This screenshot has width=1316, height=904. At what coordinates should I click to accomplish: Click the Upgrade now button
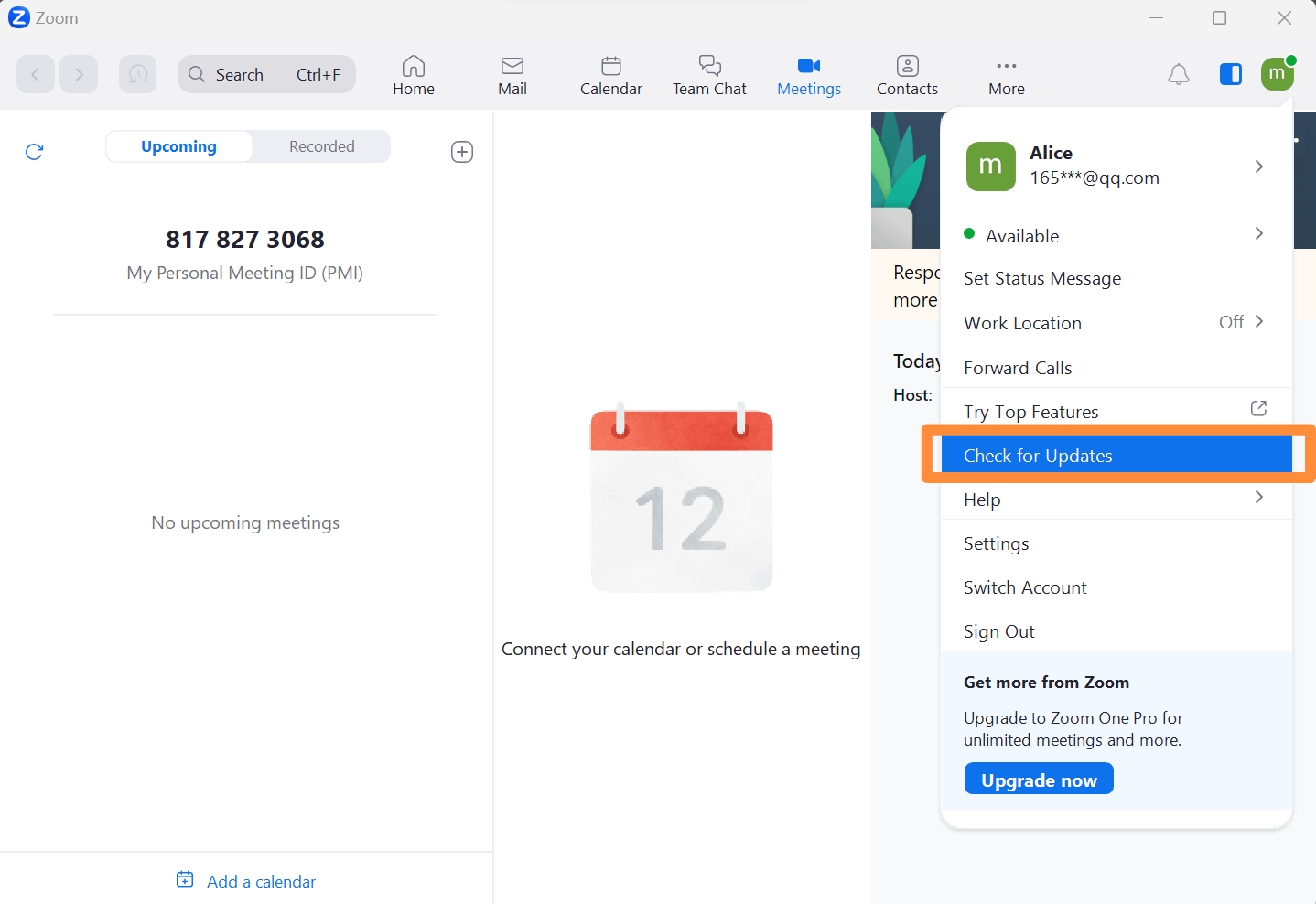pos(1039,779)
